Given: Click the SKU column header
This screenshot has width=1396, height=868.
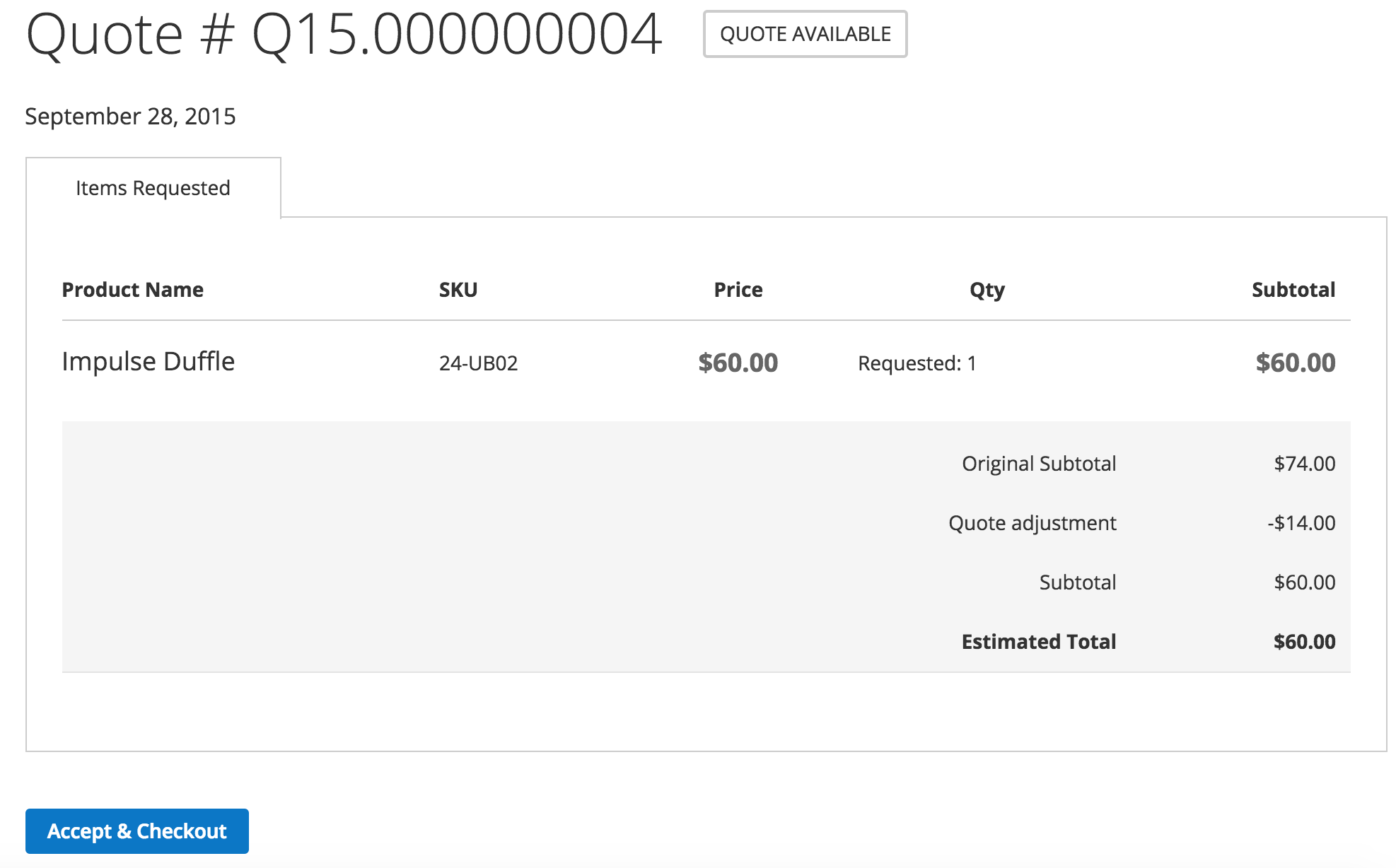Looking at the screenshot, I should pos(458,290).
